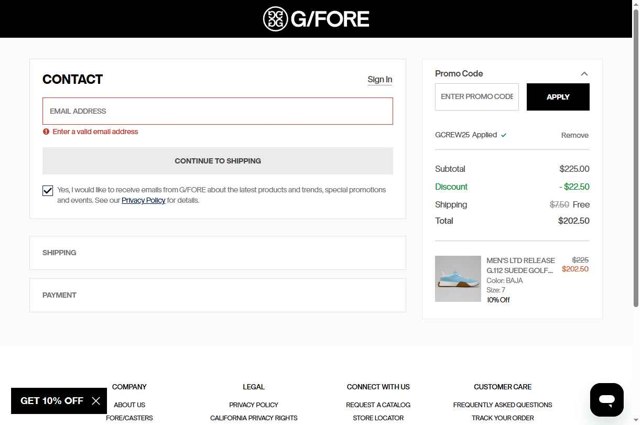Click the Total amount $202.50
The width and height of the screenshot is (640, 425).
573,221
